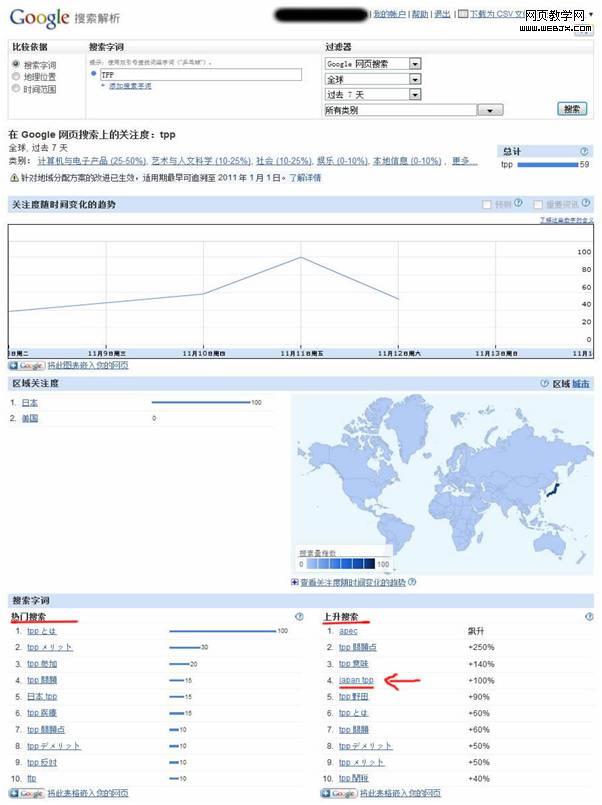Expand 查看关注度随时间变化的趋势 below map

point(294,582)
